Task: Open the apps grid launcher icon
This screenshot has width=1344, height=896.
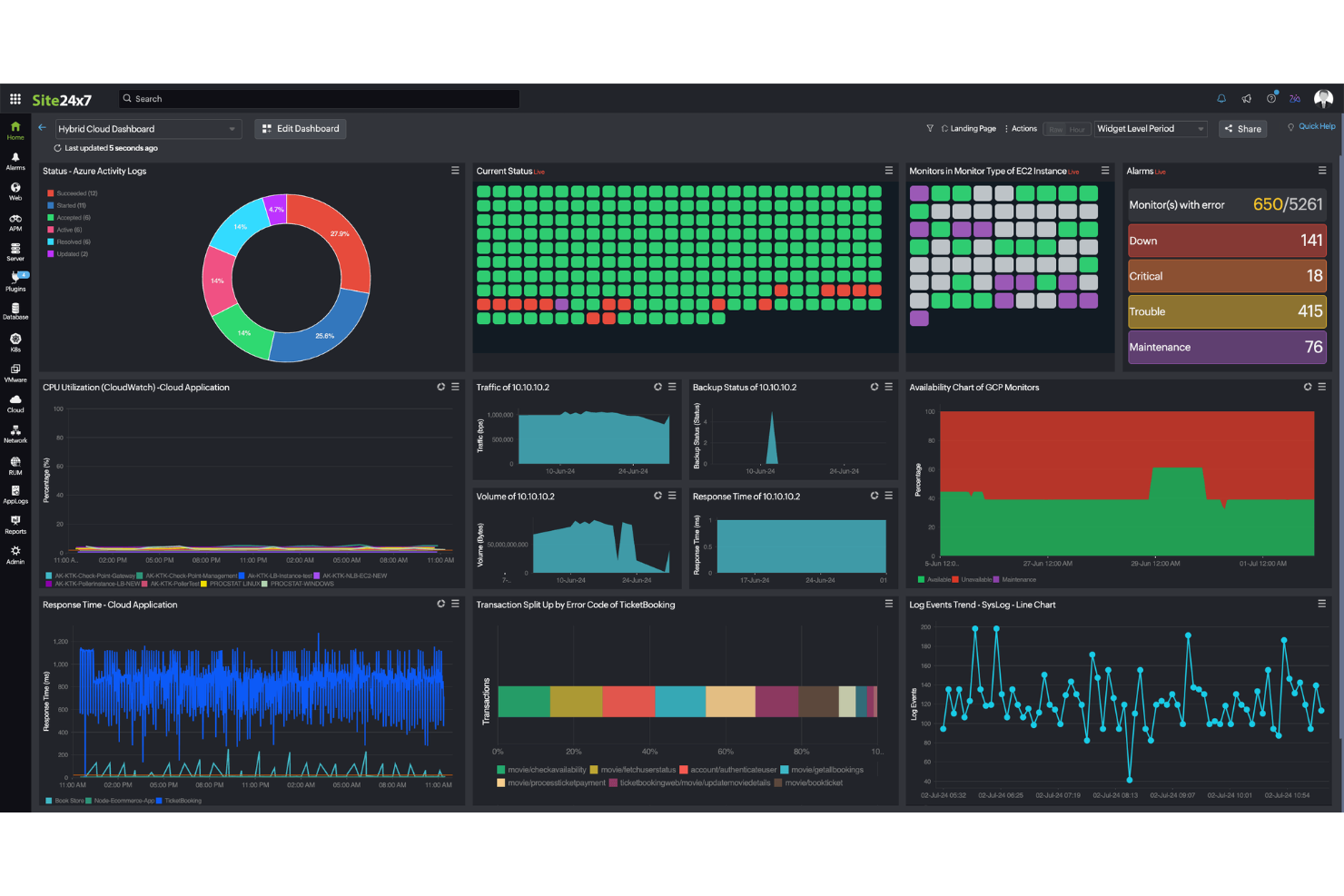Action: [x=15, y=99]
